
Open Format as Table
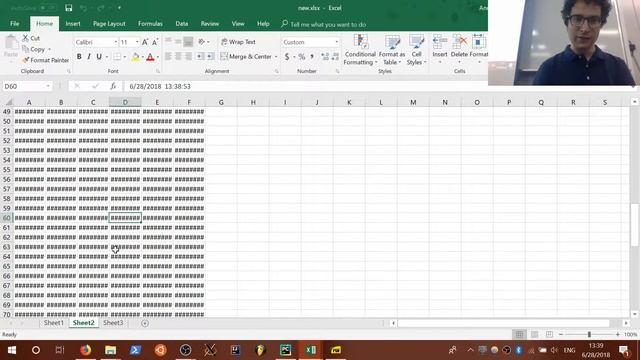click(392, 50)
